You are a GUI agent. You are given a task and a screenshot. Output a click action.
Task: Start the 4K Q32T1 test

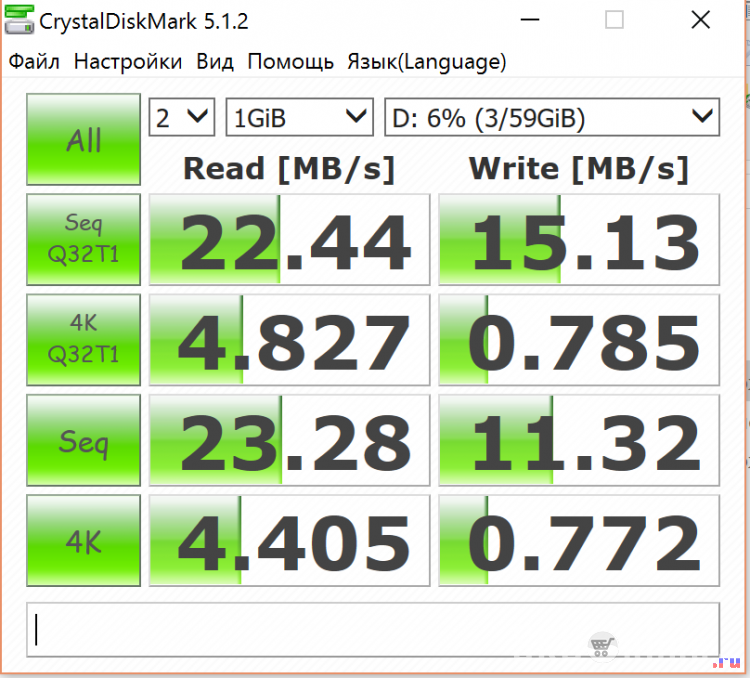(x=84, y=340)
